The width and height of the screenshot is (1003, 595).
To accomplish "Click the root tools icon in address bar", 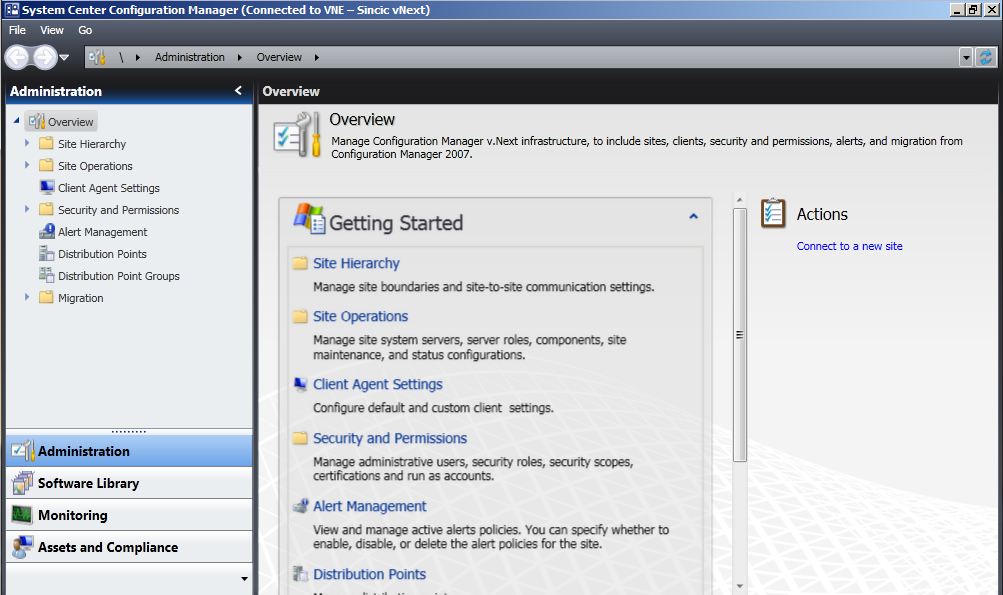I will pyautogui.click(x=97, y=58).
